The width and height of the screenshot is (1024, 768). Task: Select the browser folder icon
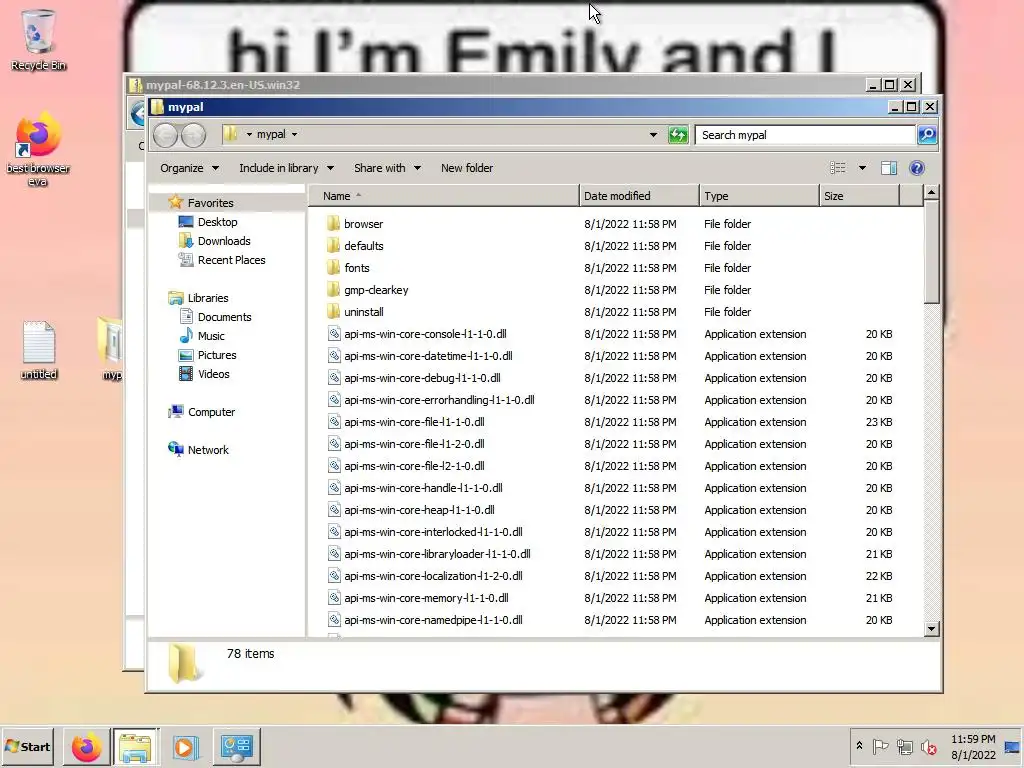point(333,223)
